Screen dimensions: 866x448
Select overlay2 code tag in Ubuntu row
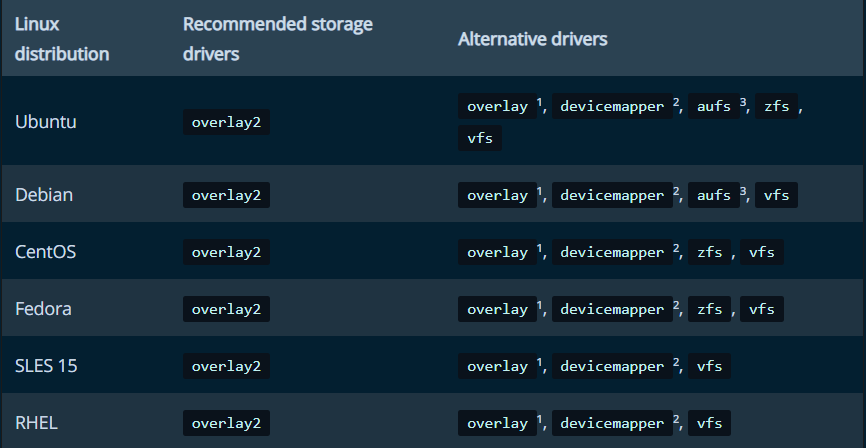coord(226,122)
